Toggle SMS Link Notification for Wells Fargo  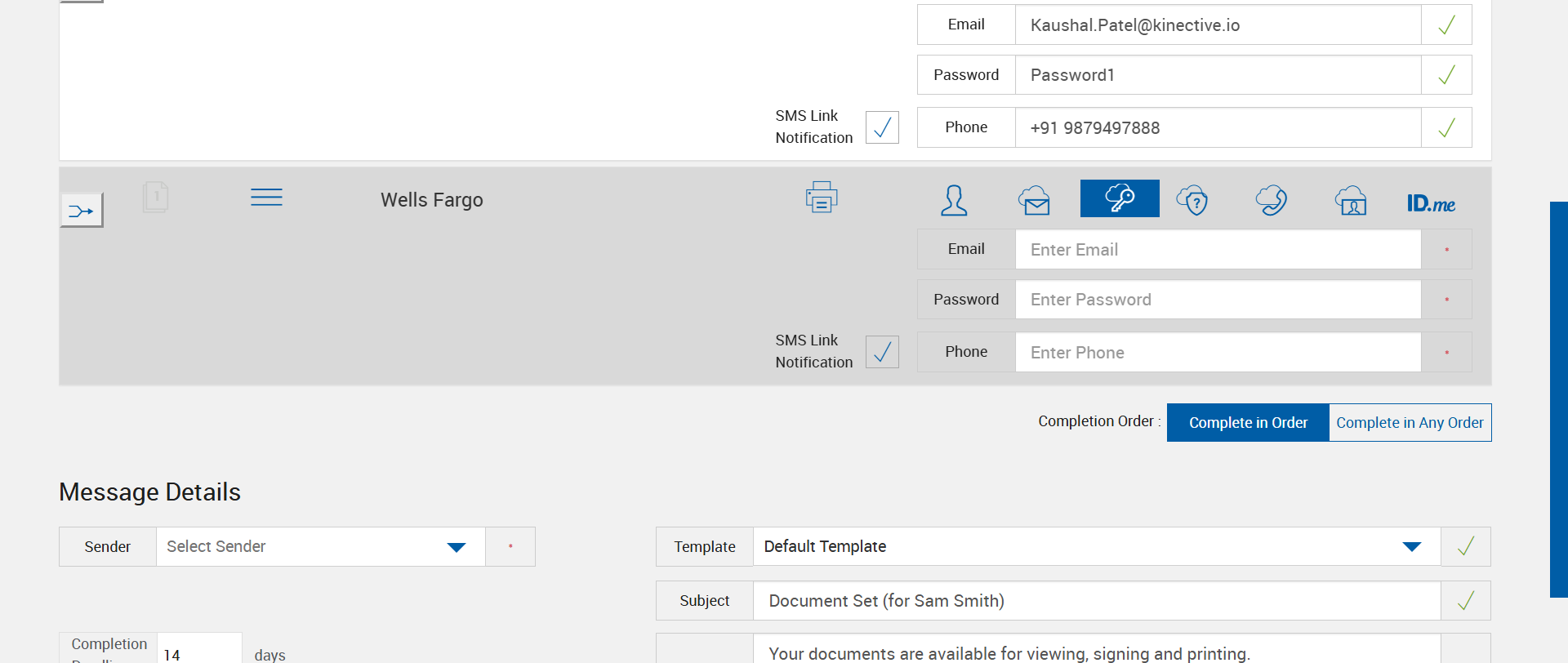pos(882,352)
